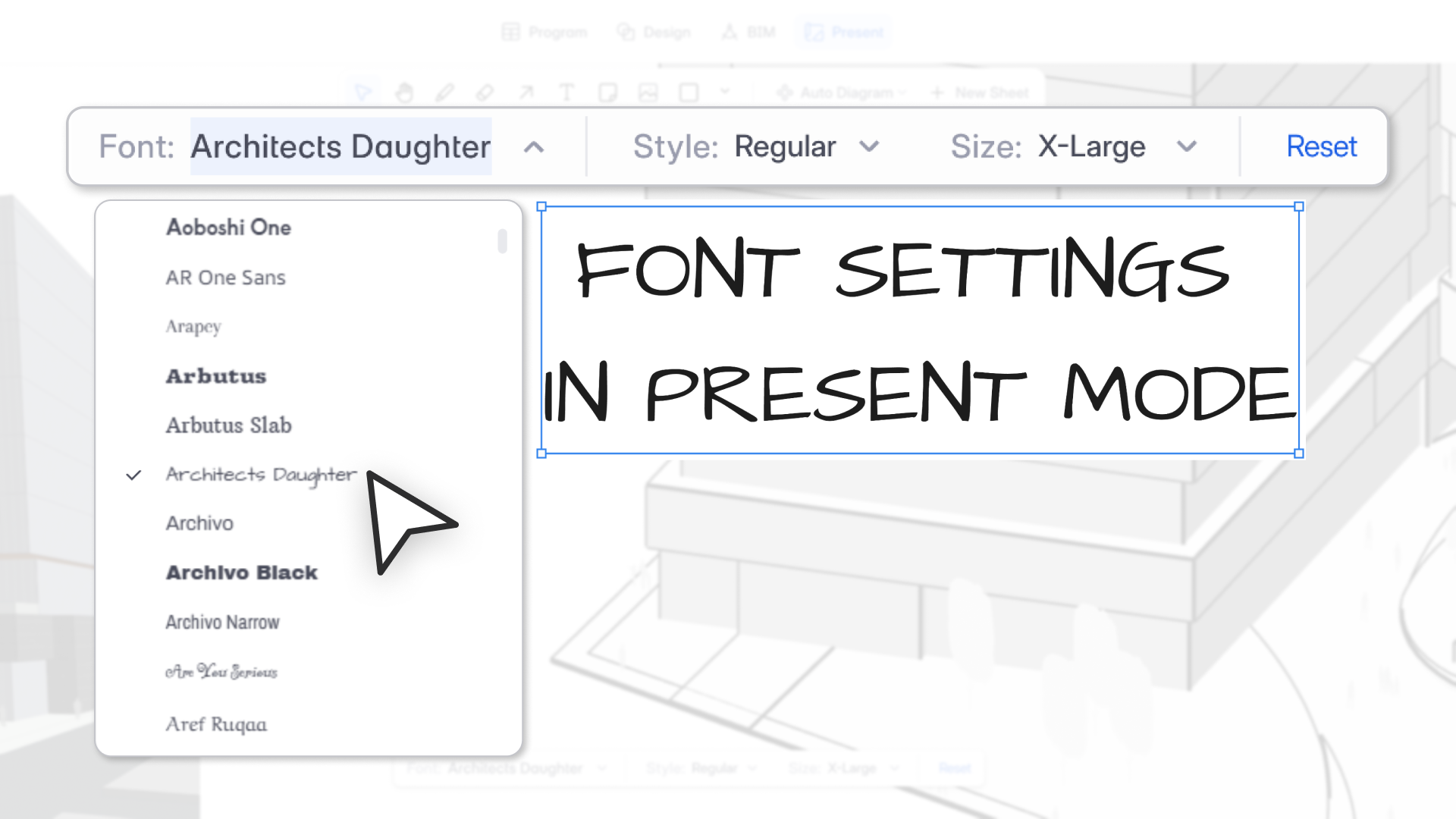Open the Size X-Large dropdown
Image resolution: width=1456 pixels, height=819 pixels.
pyautogui.click(x=1090, y=147)
